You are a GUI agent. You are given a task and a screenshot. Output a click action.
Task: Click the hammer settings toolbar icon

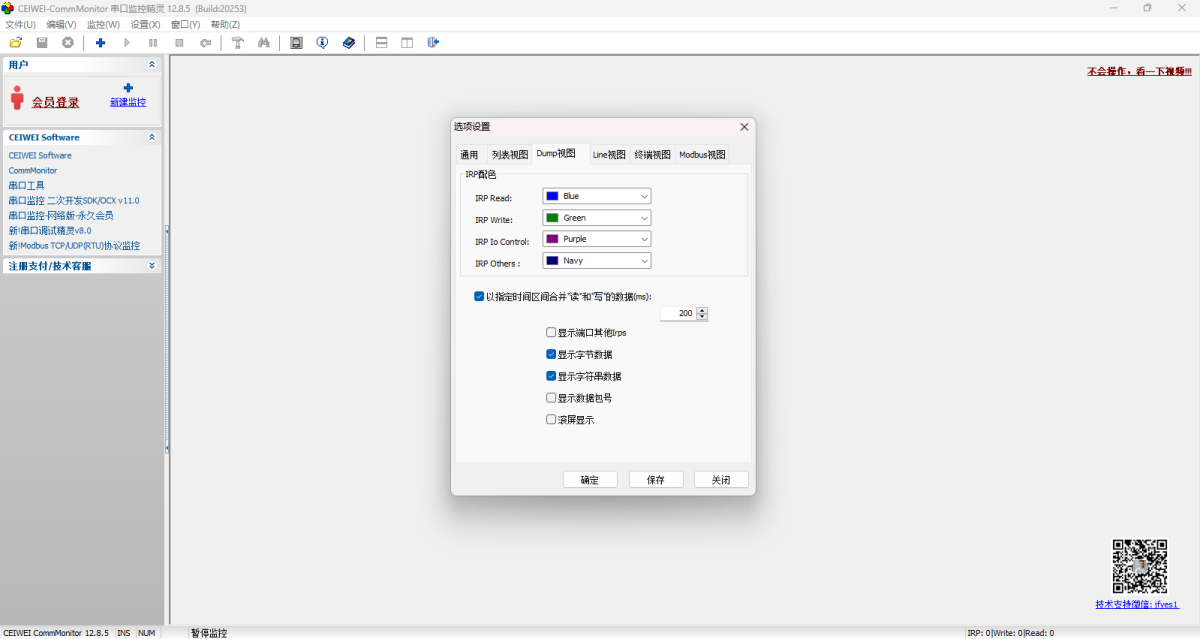pos(238,43)
